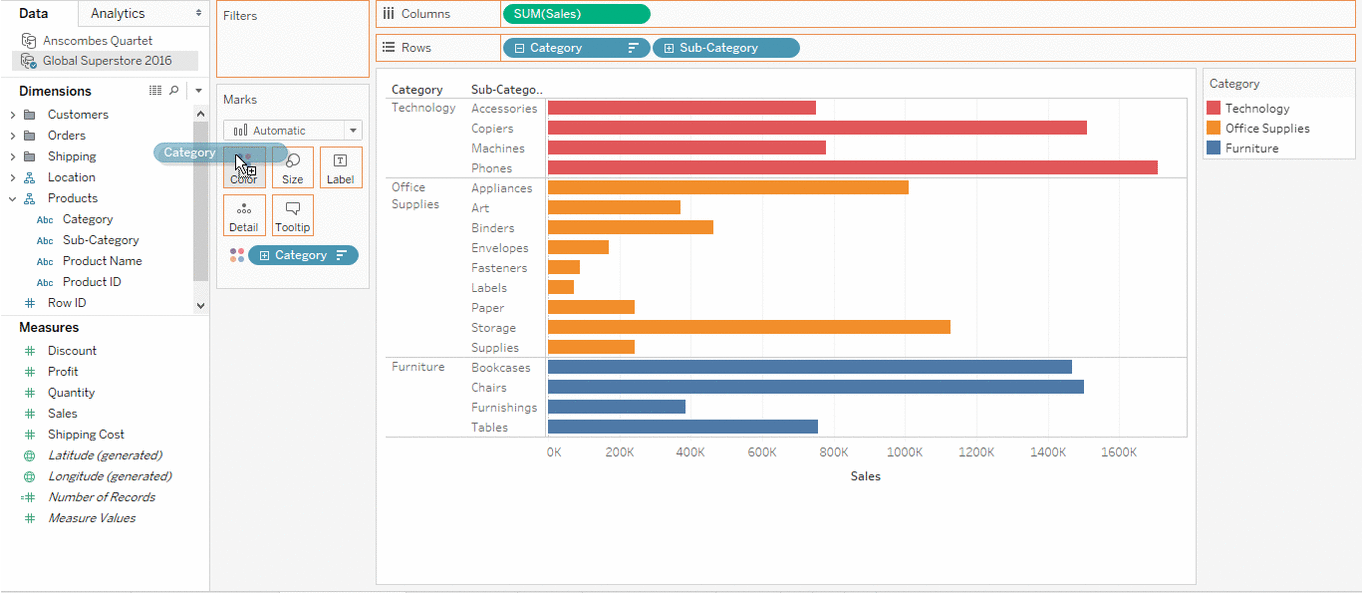Click the view data grid icon beside Dimensions

point(155,90)
